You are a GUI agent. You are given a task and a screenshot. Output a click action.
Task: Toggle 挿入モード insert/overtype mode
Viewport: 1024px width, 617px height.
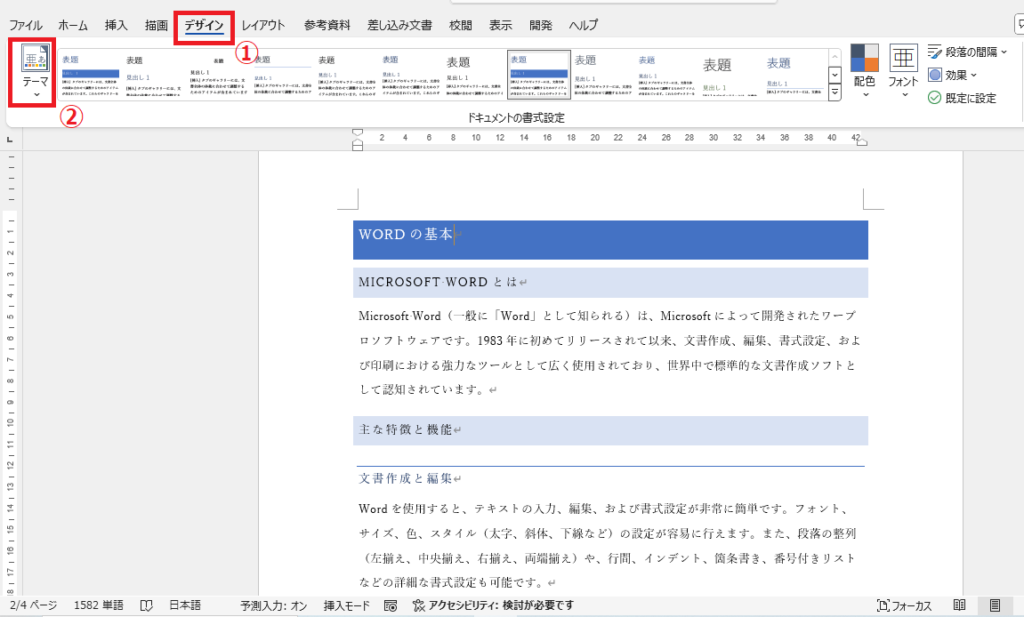coord(347,606)
